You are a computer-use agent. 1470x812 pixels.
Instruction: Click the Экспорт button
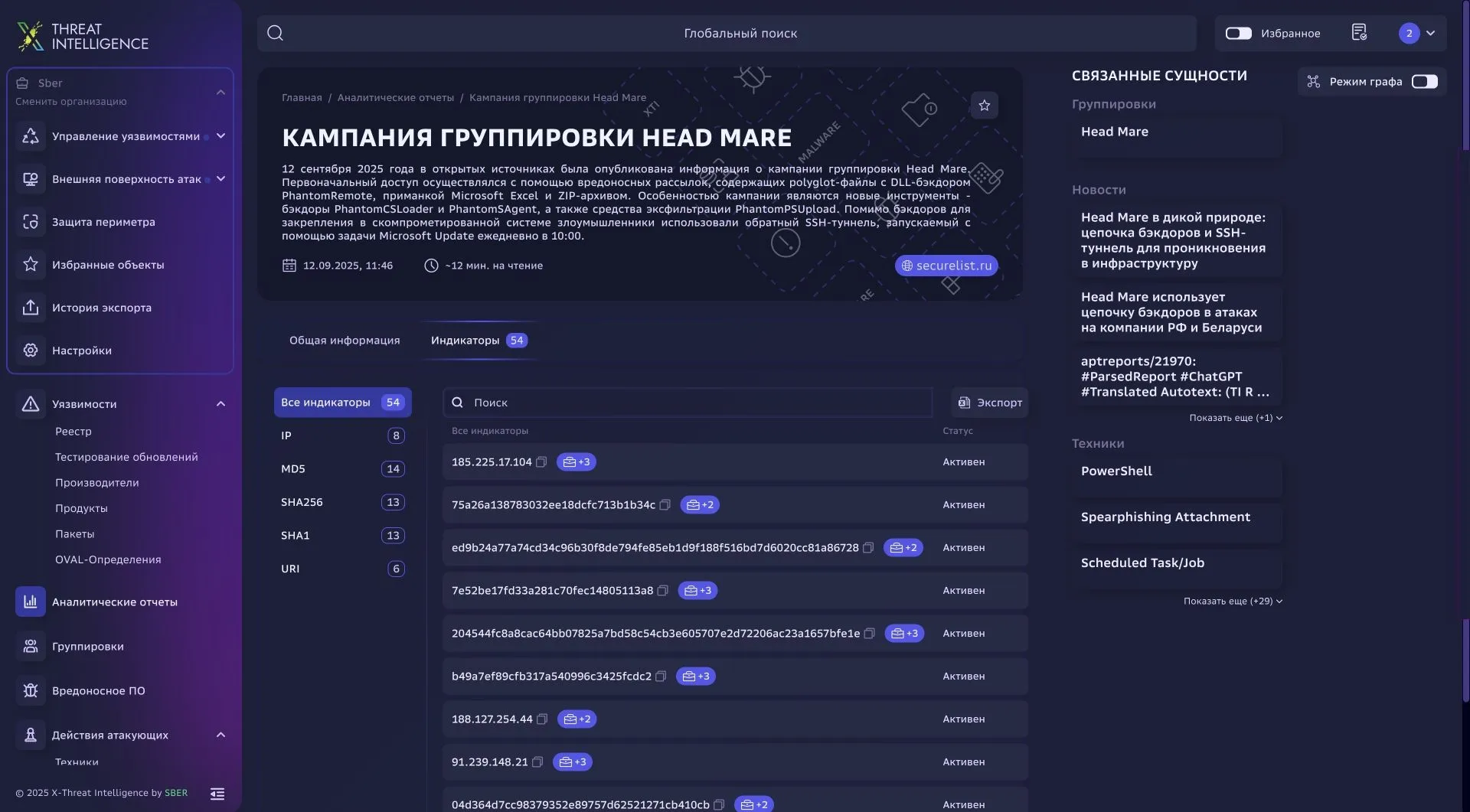pyautogui.click(x=990, y=403)
